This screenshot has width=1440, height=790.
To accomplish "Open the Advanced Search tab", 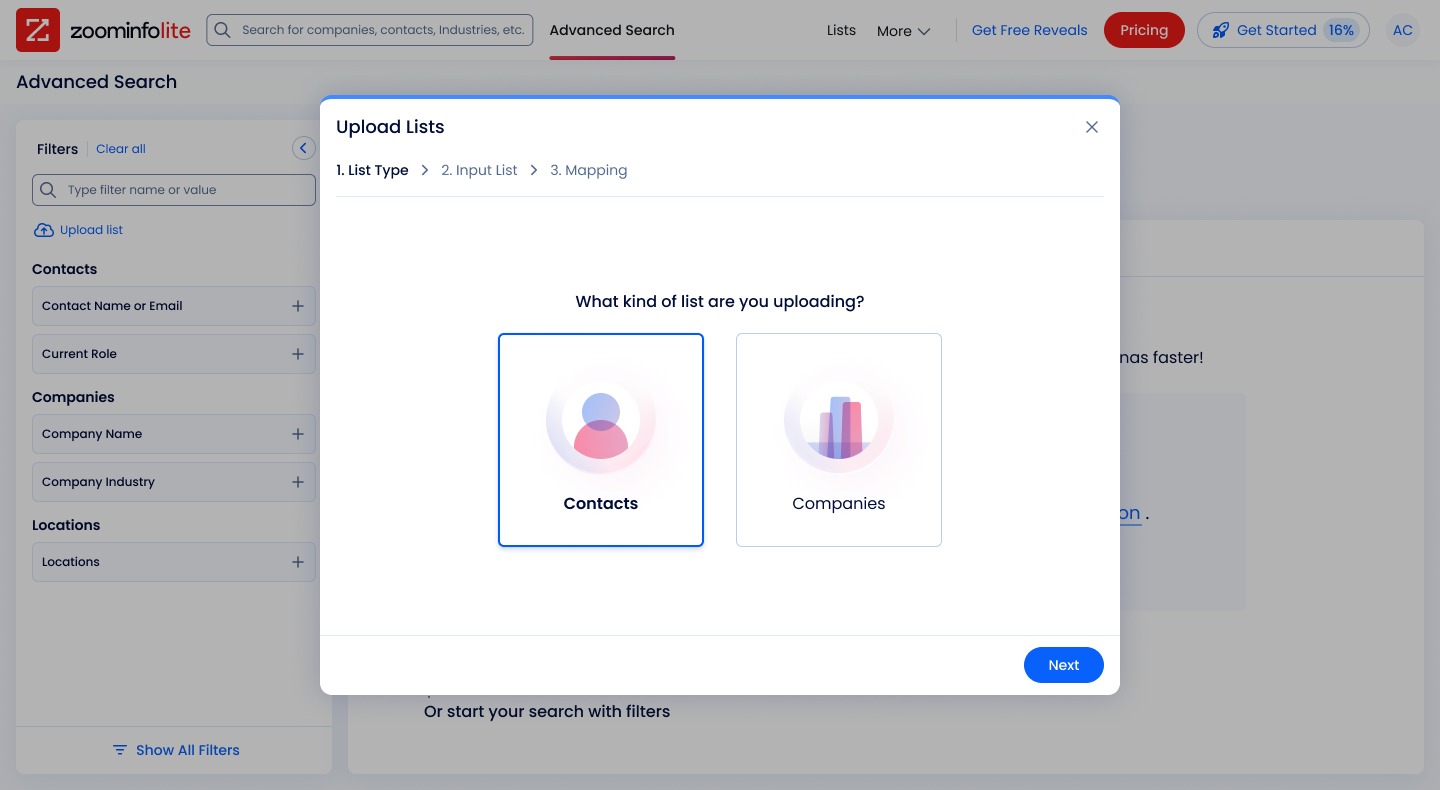I will (x=612, y=30).
